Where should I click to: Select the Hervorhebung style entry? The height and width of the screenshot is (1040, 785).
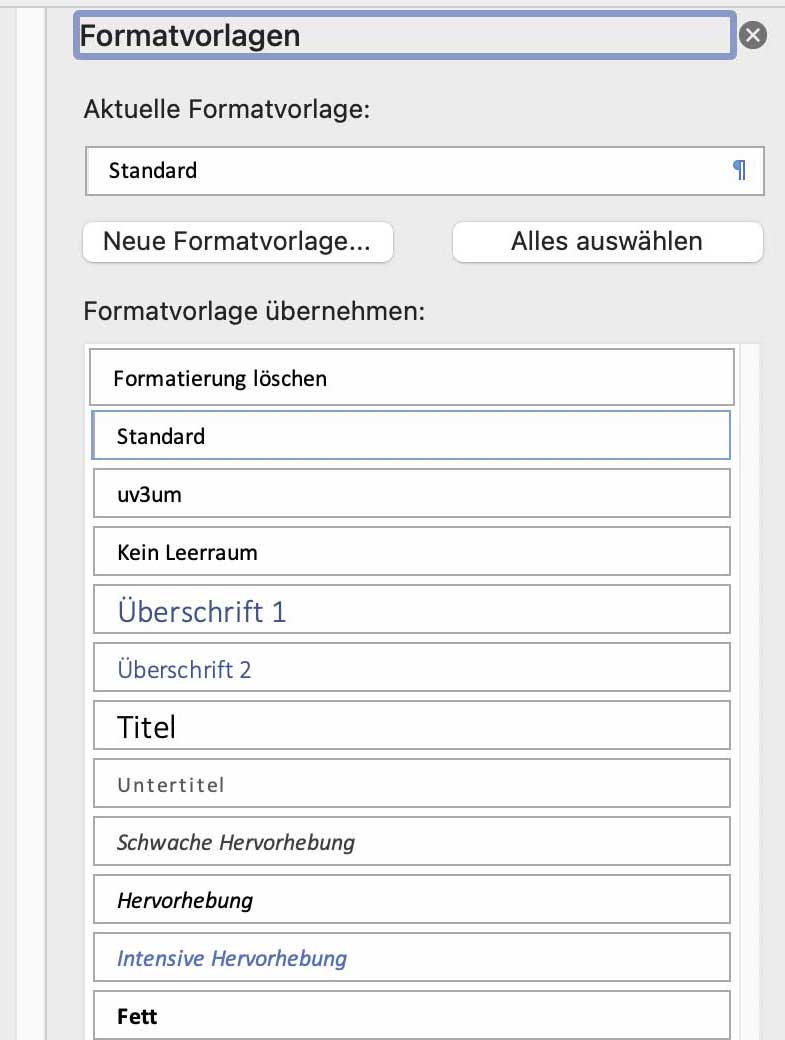411,900
